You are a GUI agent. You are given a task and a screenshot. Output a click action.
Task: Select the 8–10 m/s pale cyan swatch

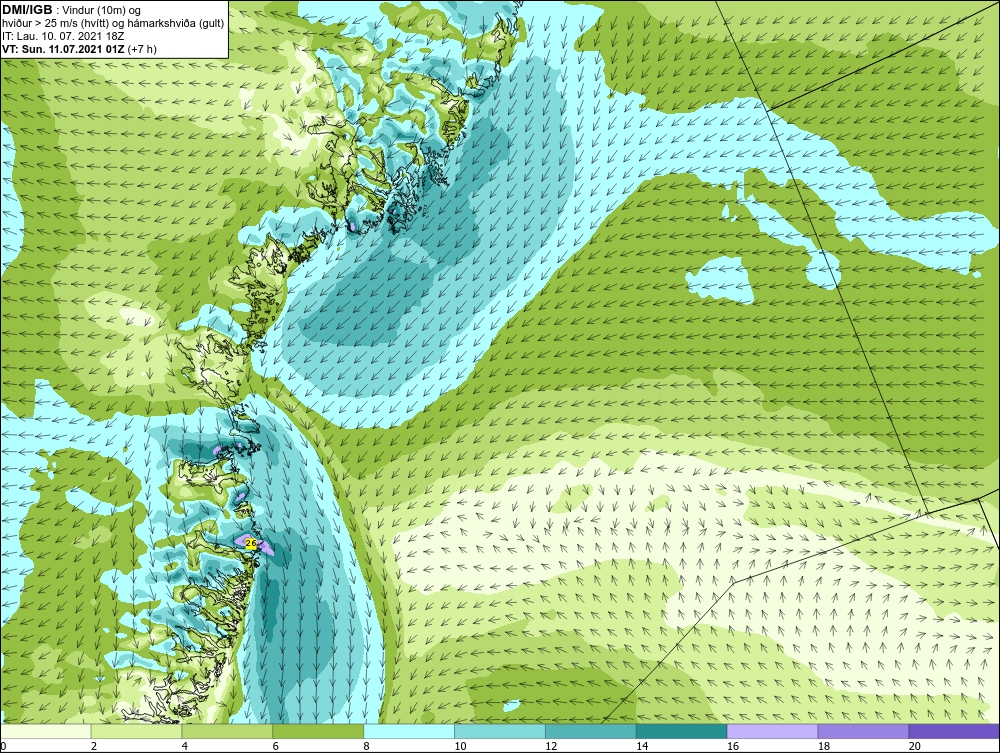coord(409,731)
